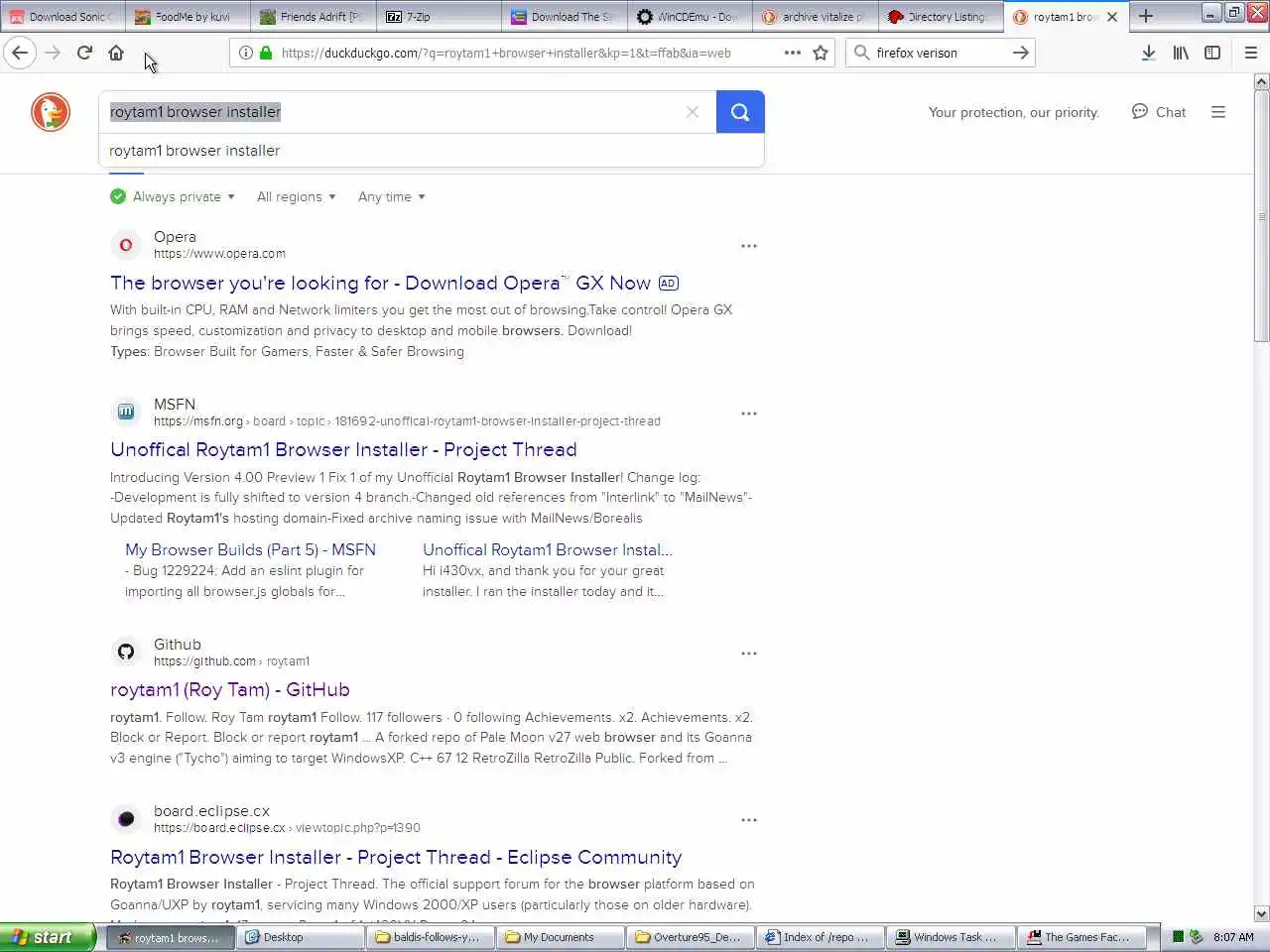The height and width of the screenshot is (952, 1270).
Task: Open DuckDuckGo page hamburger menu
Action: pos(1218,112)
